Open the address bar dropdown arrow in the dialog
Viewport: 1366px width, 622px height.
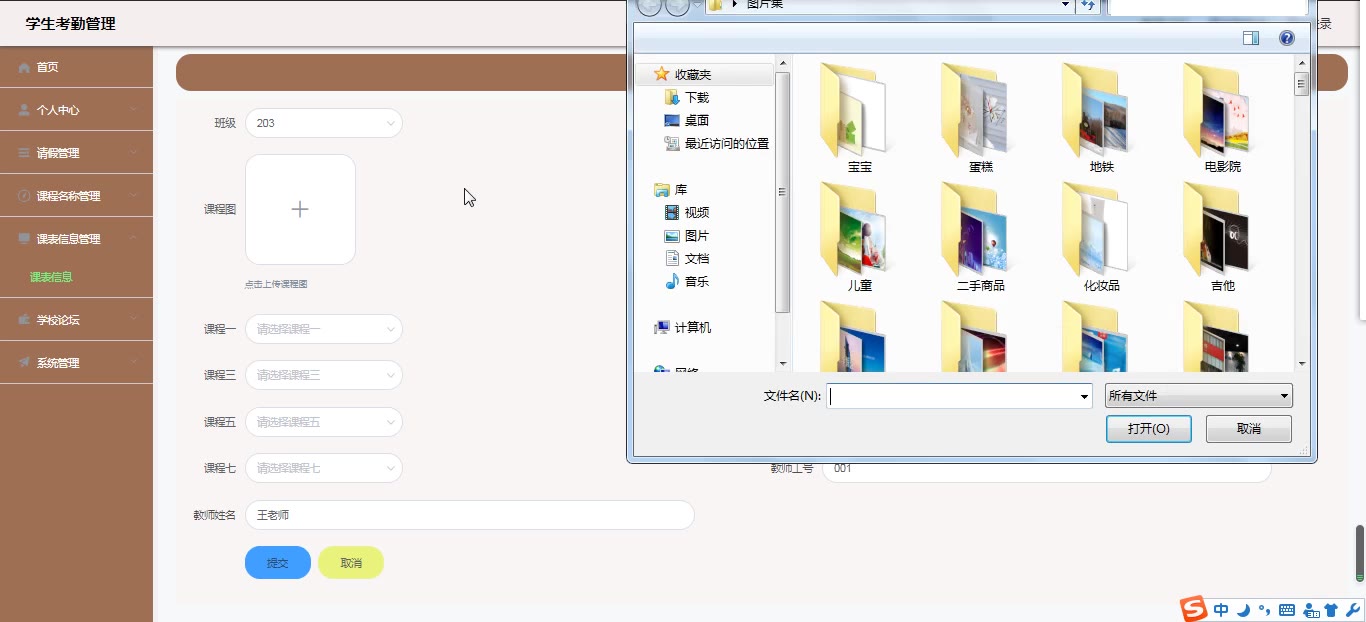pyautogui.click(x=1066, y=5)
